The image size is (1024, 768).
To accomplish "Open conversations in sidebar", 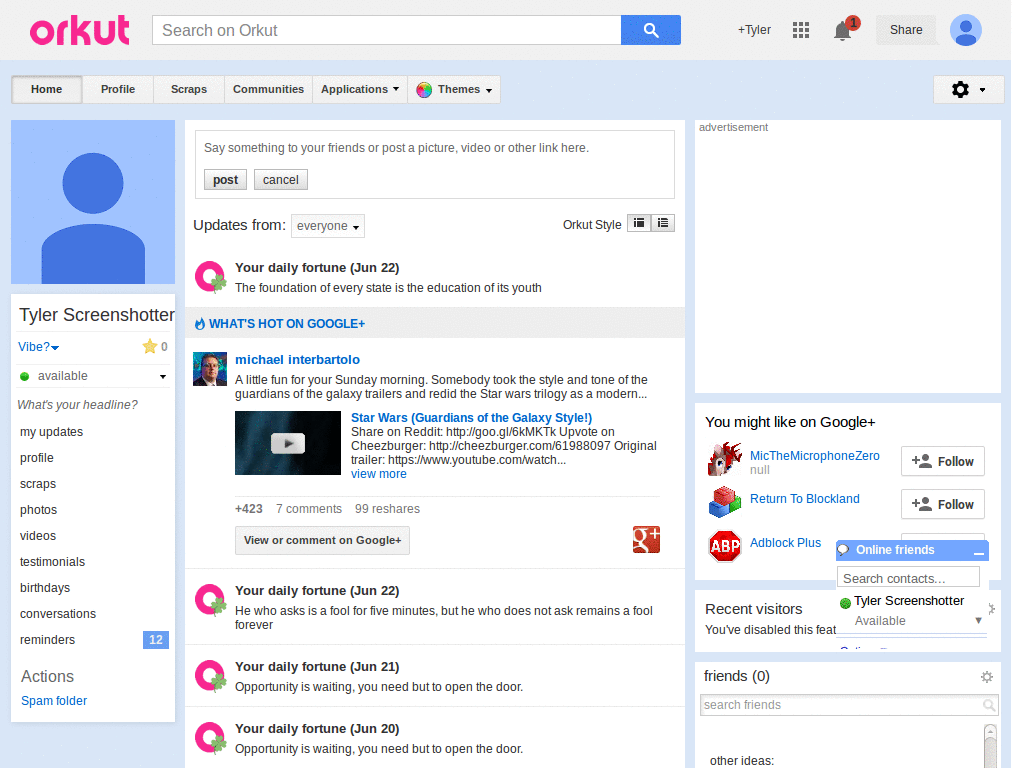I will (x=58, y=614).
